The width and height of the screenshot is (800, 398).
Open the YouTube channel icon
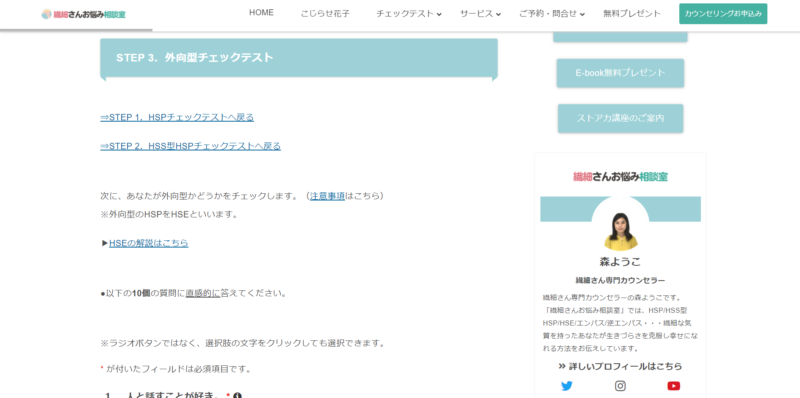pyautogui.click(x=673, y=386)
